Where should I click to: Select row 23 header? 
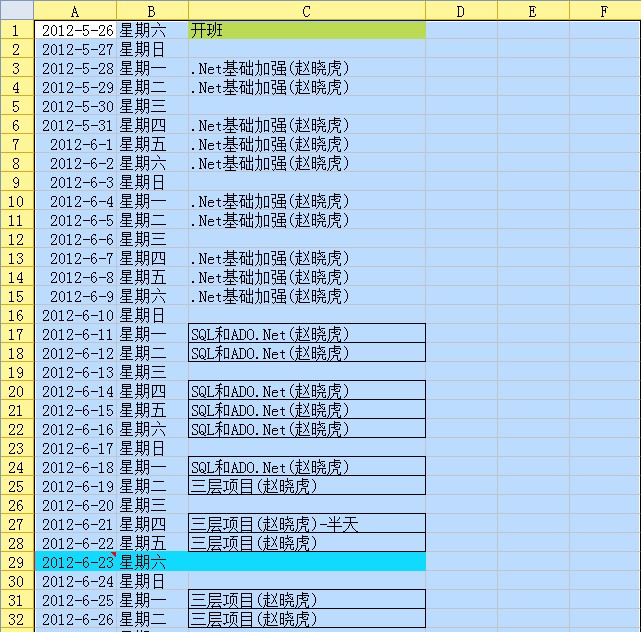pos(17,448)
